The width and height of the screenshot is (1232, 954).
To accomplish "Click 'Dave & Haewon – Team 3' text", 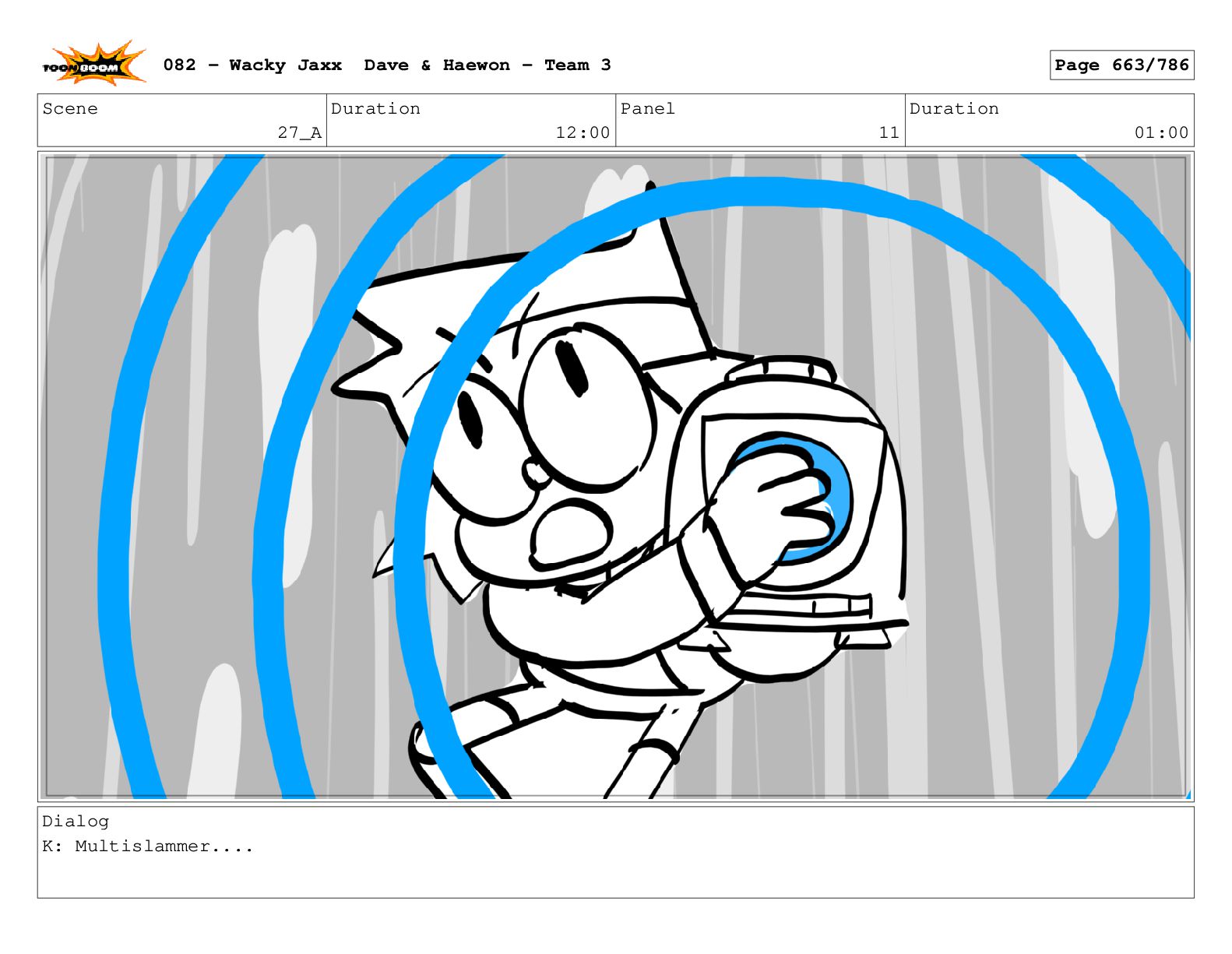I will pyautogui.click(x=488, y=65).
